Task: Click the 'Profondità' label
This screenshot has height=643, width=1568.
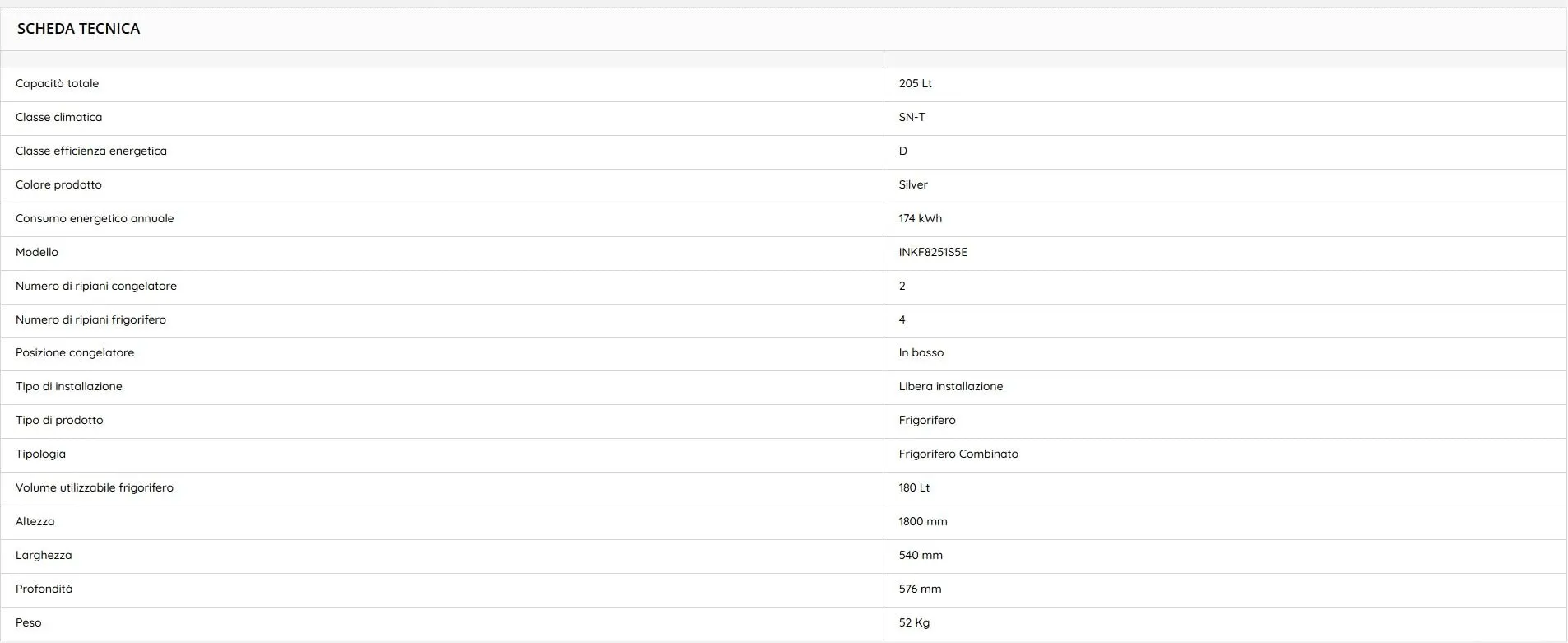Action: click(x=44, y=589)
